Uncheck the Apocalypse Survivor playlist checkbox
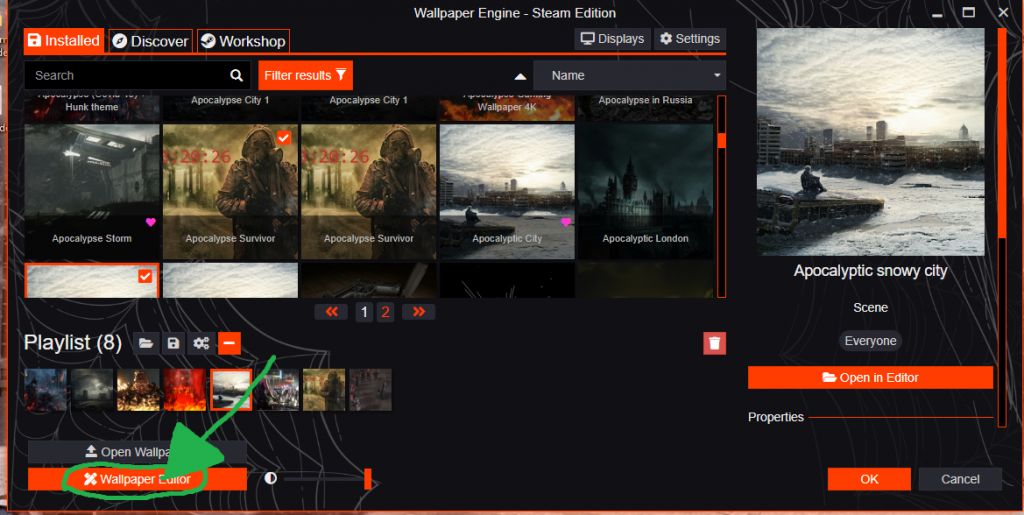This screenshot has width=1024, height=515. [283, 138]
